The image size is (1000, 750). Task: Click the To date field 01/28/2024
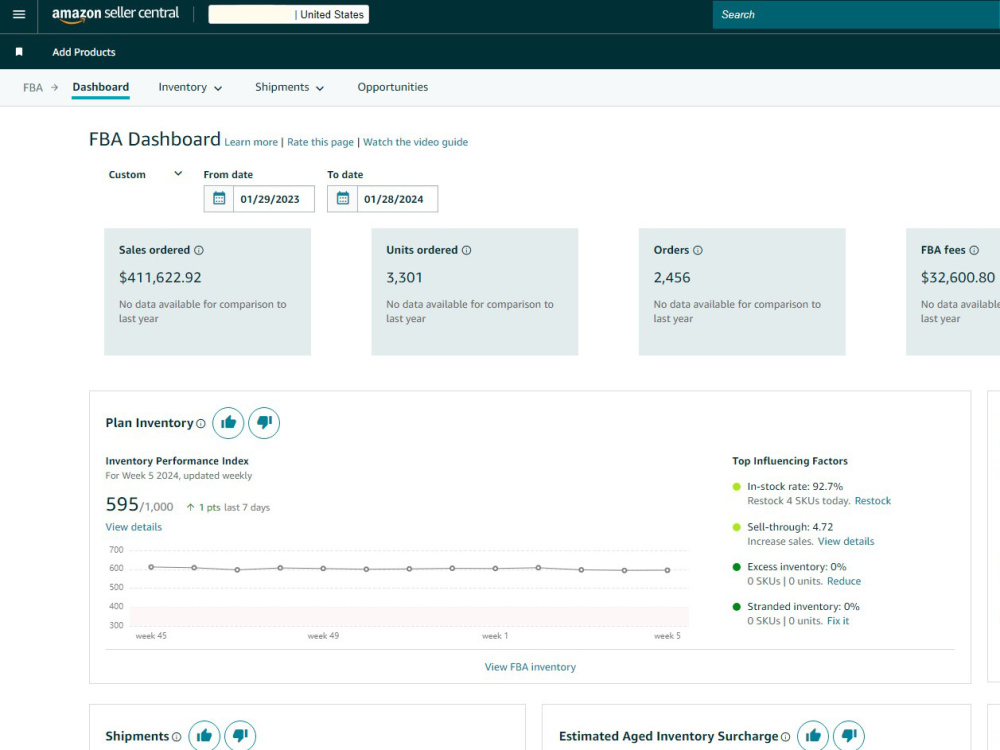click(397, 199)
